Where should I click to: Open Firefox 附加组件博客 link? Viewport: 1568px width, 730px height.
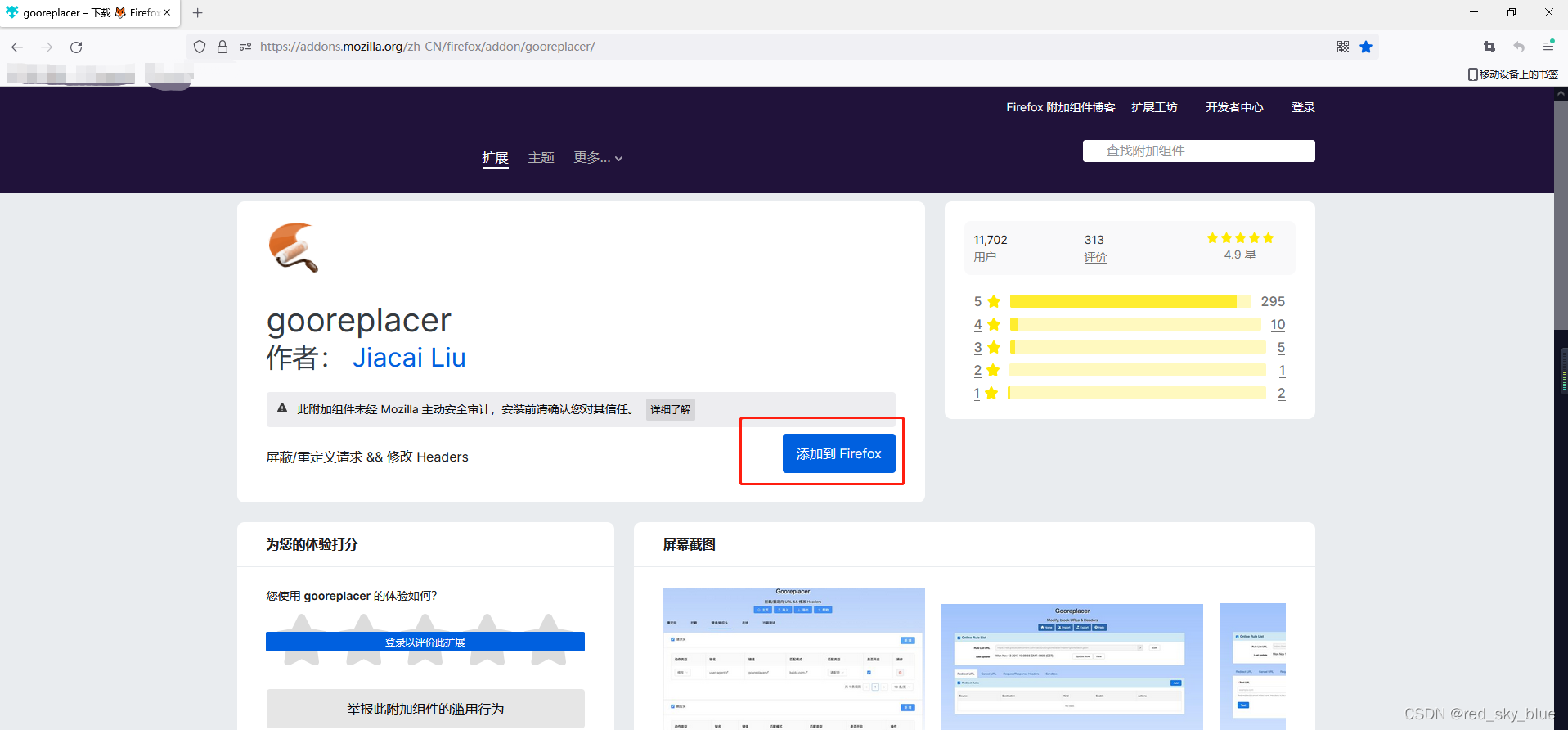[x=1060, y=107]
